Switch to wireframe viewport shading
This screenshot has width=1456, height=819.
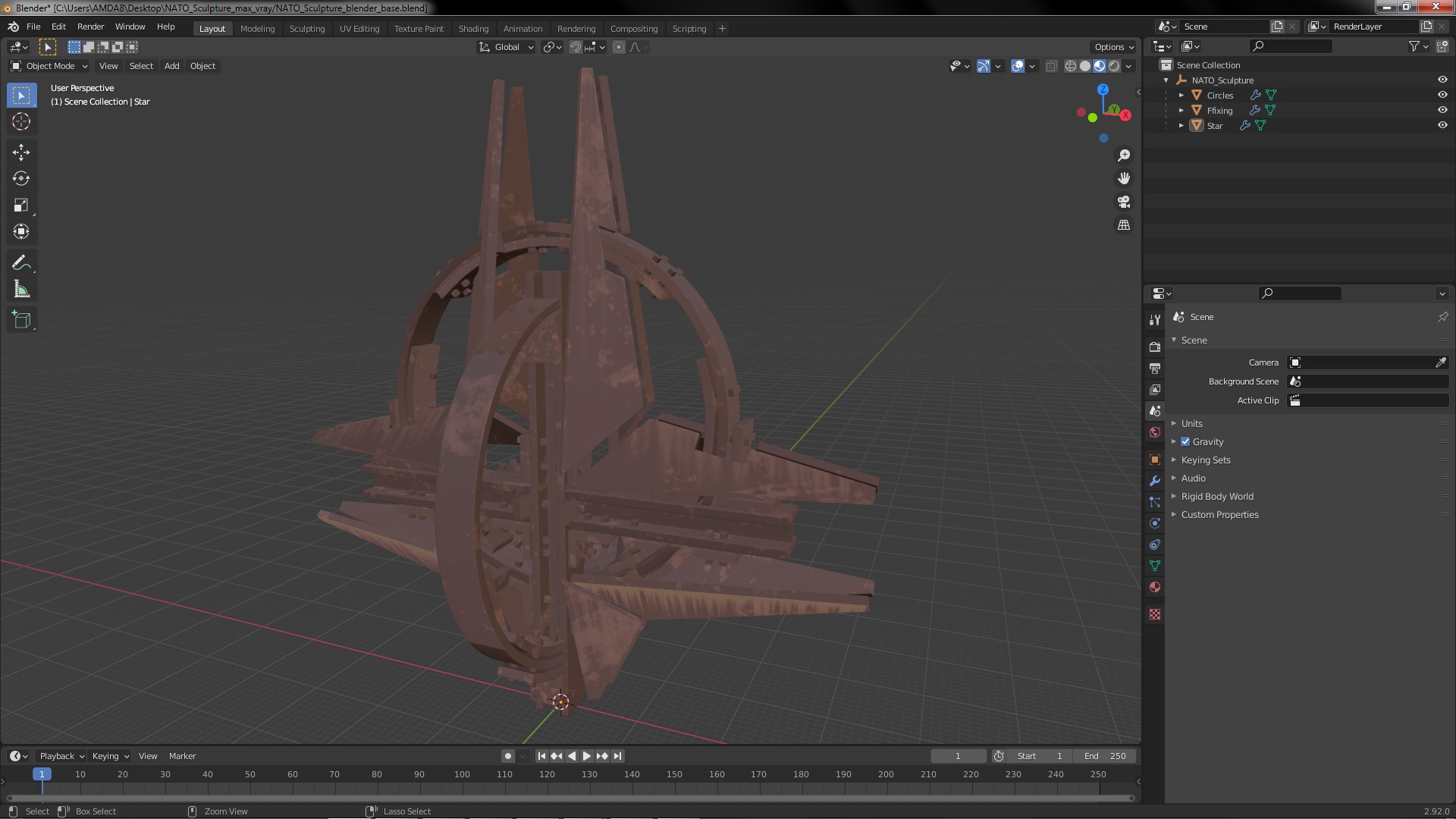tap(1071, 66)
